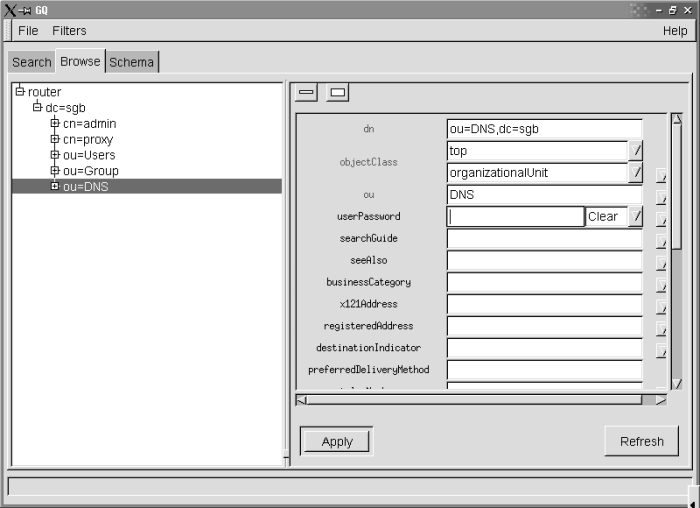Collapse the dc=sgb tree node

coord(37,107)
